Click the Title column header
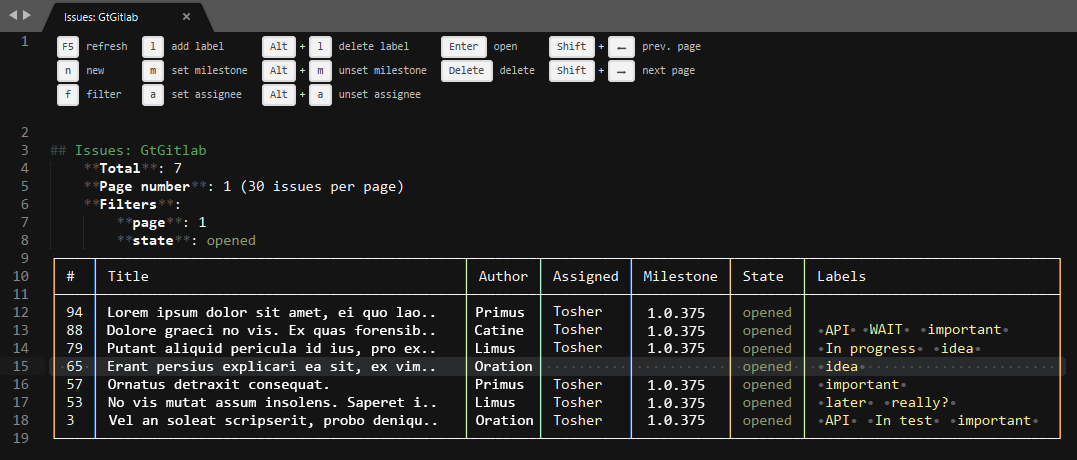The image size is (1077, 460). pos(128,276)
